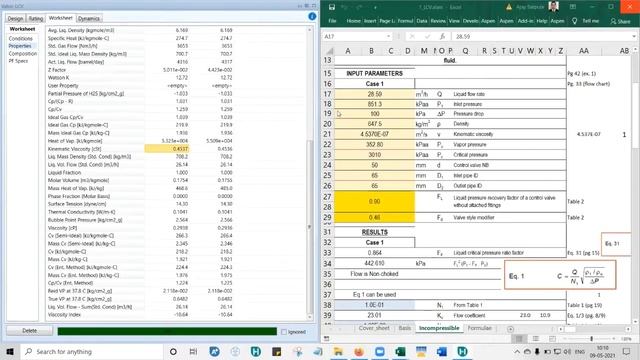Click the Delete button in valve window
Screen dimensions: 640x360
tap(29, 331)
